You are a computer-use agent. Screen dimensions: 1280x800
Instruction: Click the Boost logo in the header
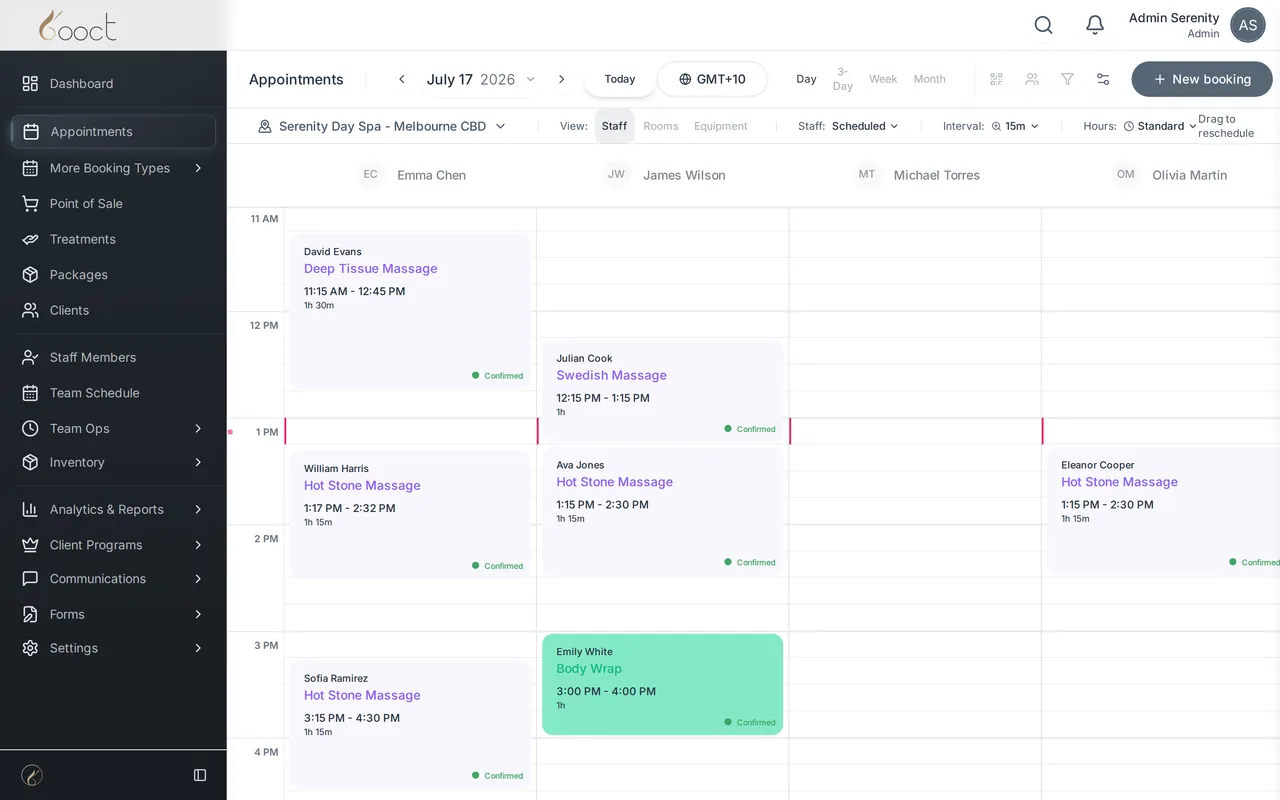(78, 25)
